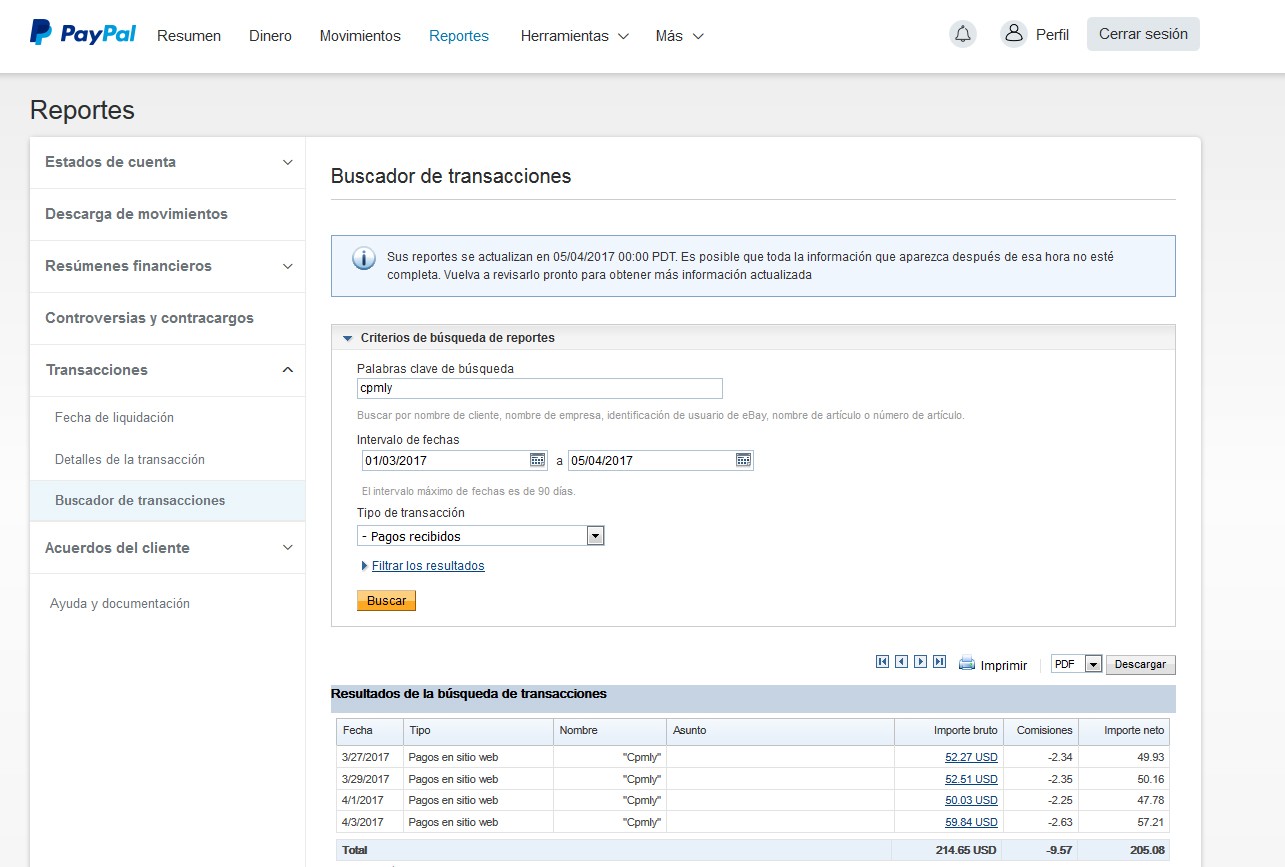
Task: Click the PayPal logo
Action: click(83, 34)
